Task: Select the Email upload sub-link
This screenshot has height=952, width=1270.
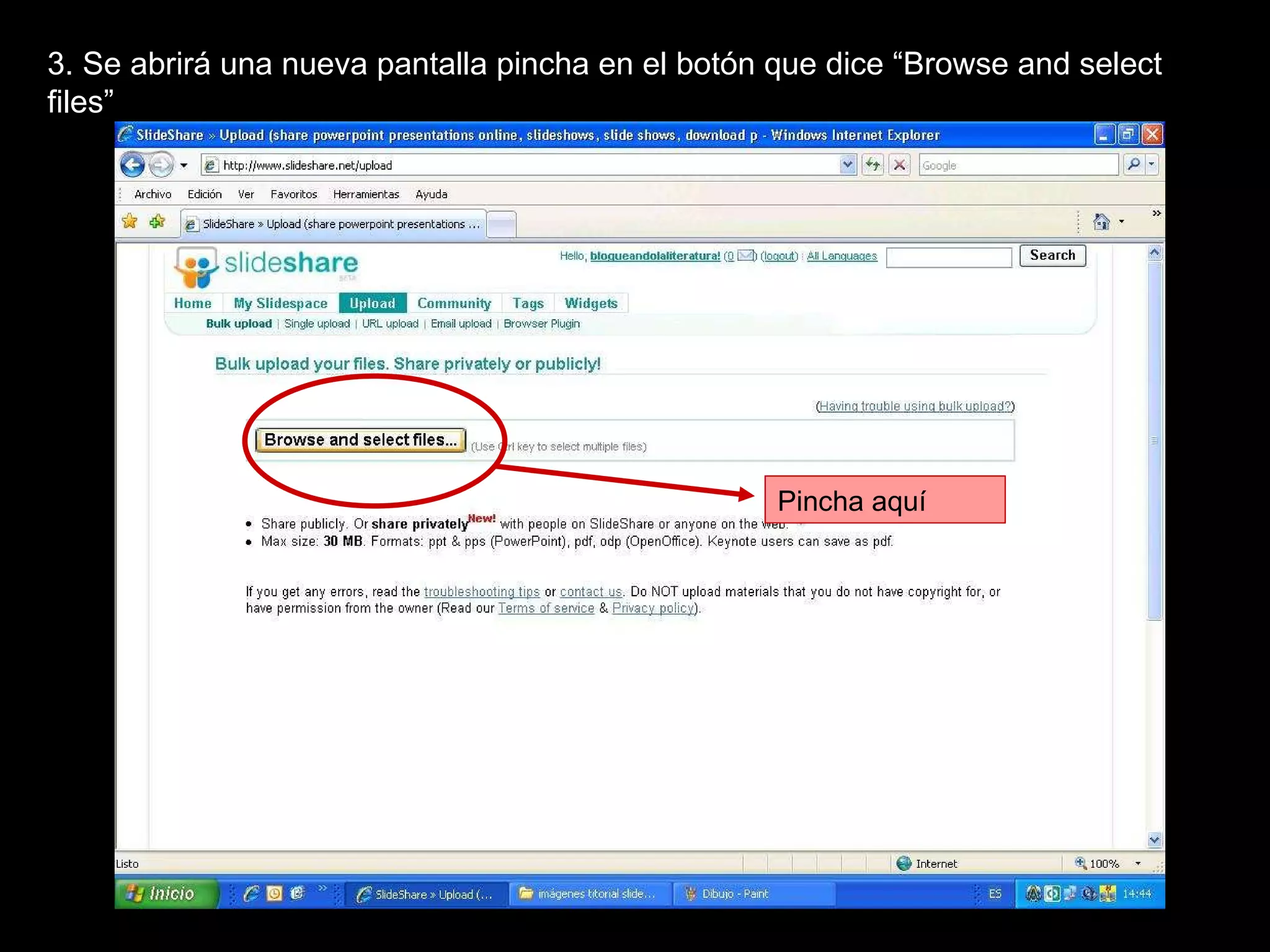Action: [461, 324]
